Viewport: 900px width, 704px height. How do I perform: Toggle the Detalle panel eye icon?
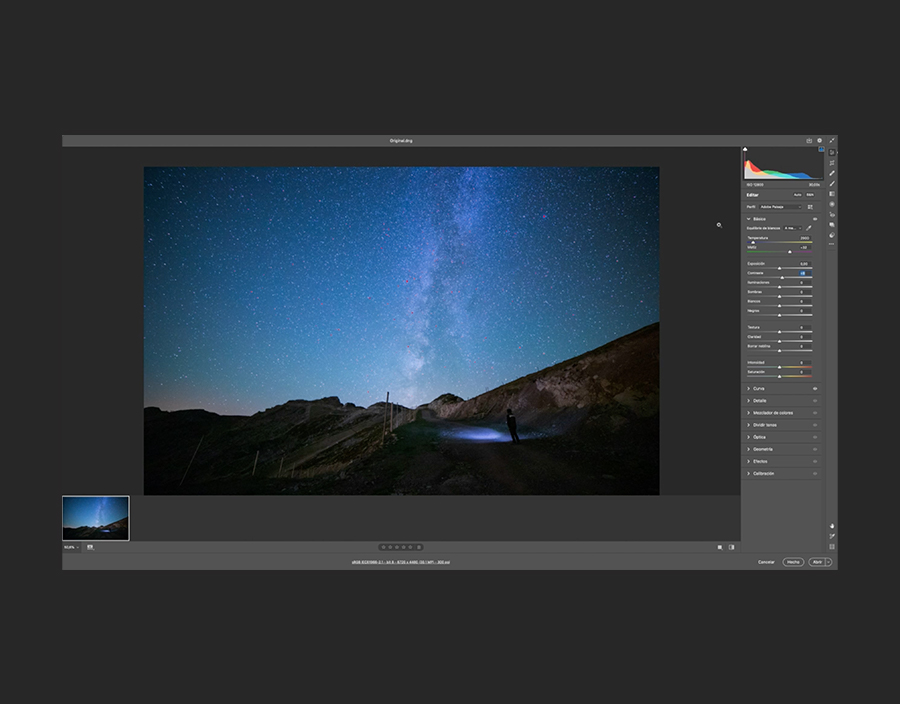click(815, 400)
